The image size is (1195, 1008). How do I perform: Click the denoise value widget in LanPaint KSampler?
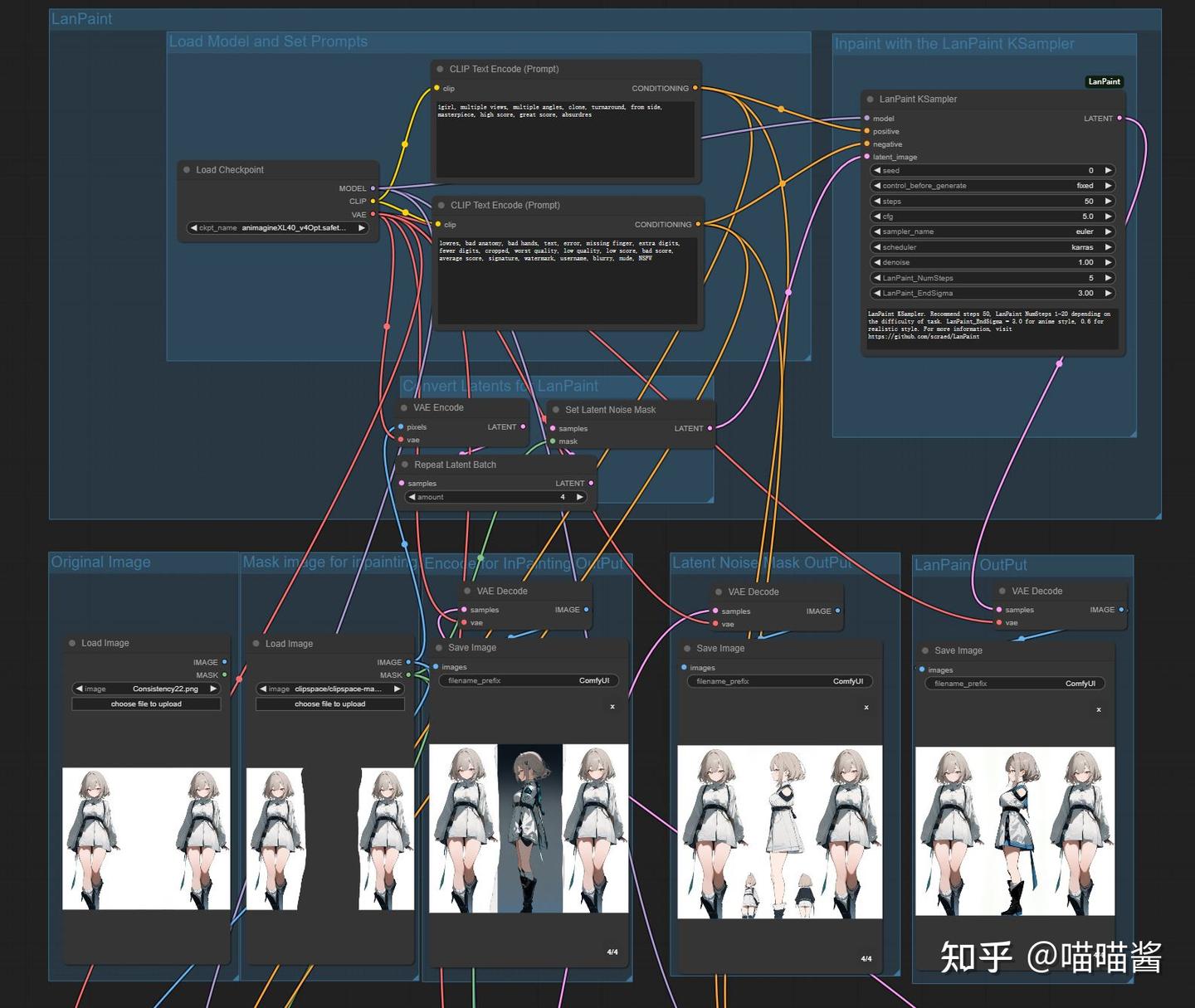coord(993,262)
